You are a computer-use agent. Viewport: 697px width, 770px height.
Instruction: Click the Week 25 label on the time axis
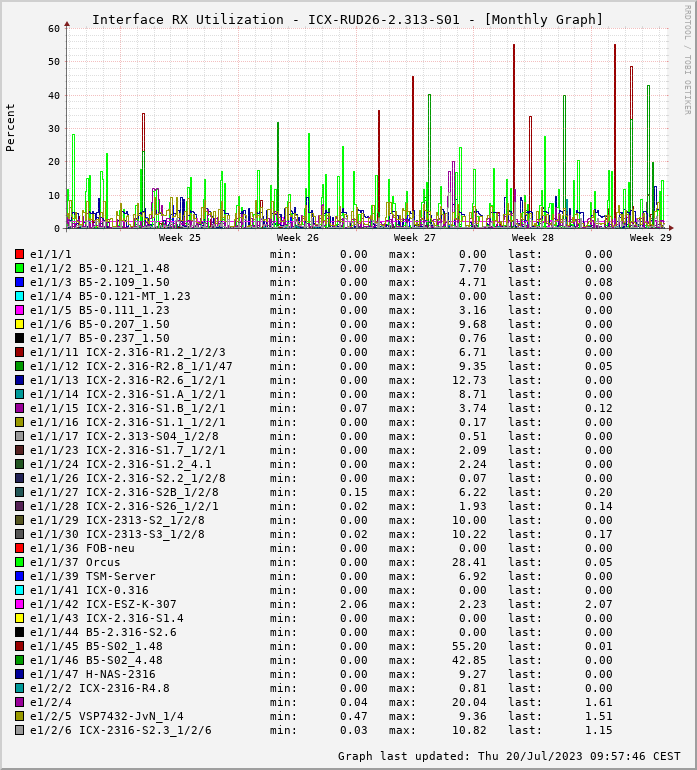180,238
